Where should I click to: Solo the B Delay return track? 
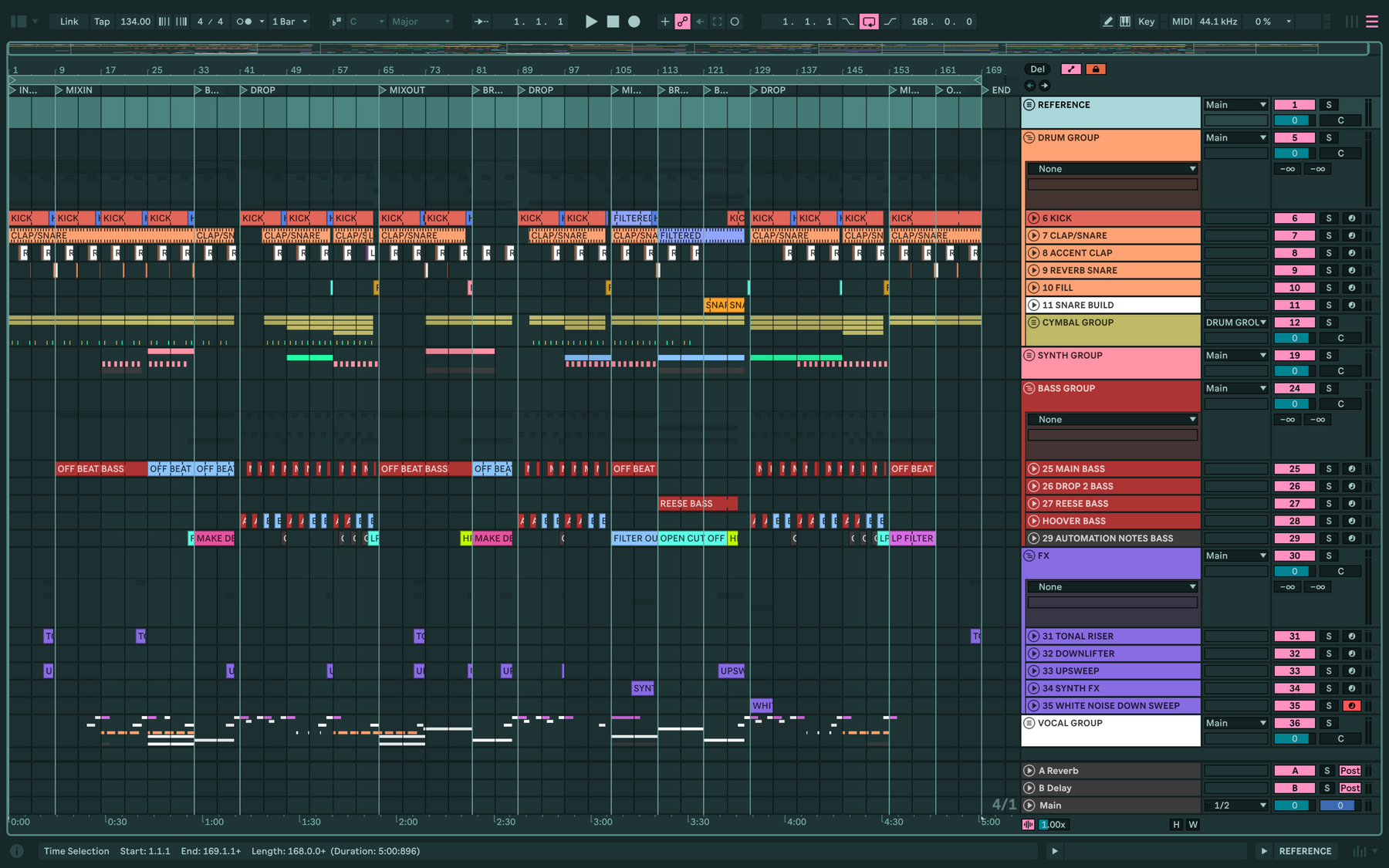(1326, 788)
